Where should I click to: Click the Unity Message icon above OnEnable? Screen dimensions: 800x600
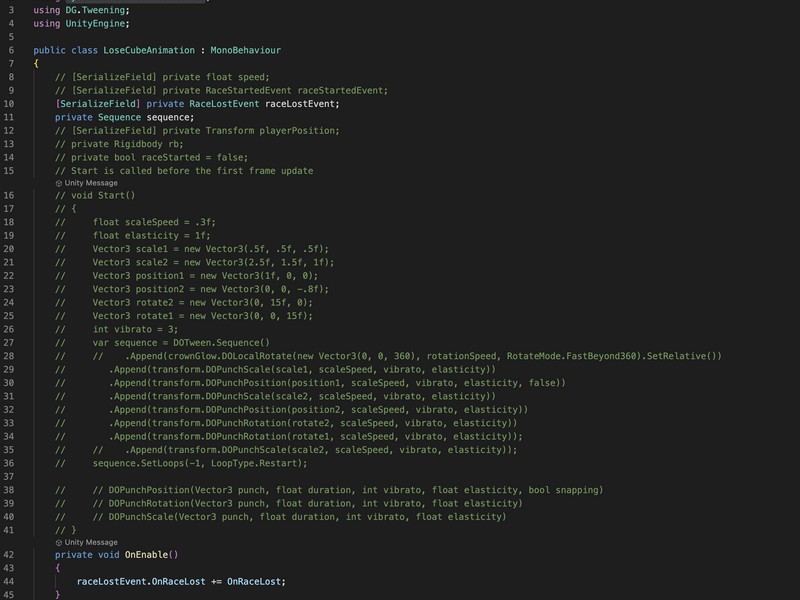(59, 542)
